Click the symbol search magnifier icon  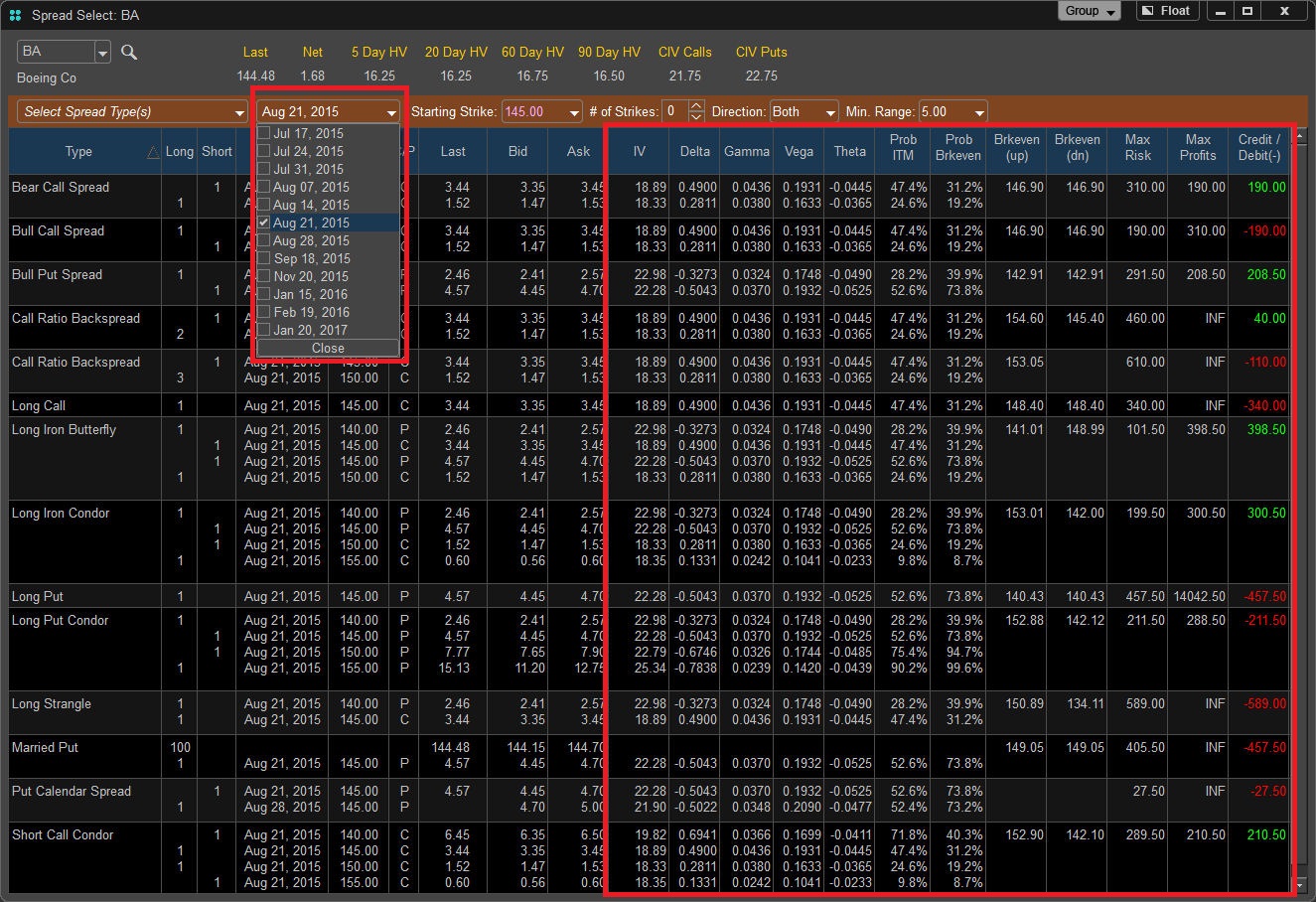[x=129, y=53]
